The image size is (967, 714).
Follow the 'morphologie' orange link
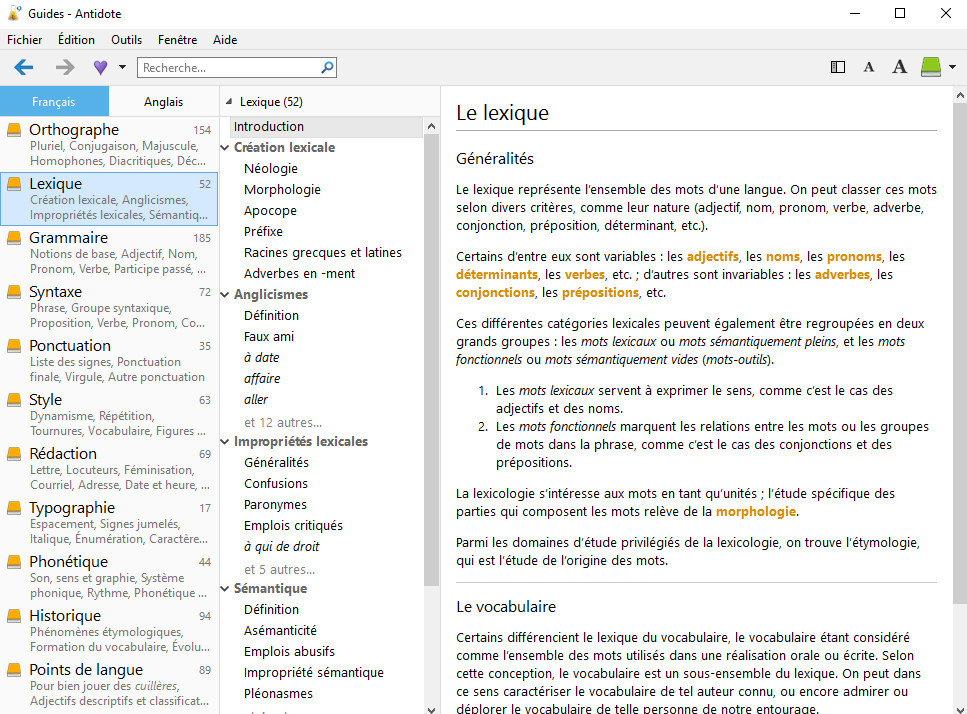[x=755, y=511]
